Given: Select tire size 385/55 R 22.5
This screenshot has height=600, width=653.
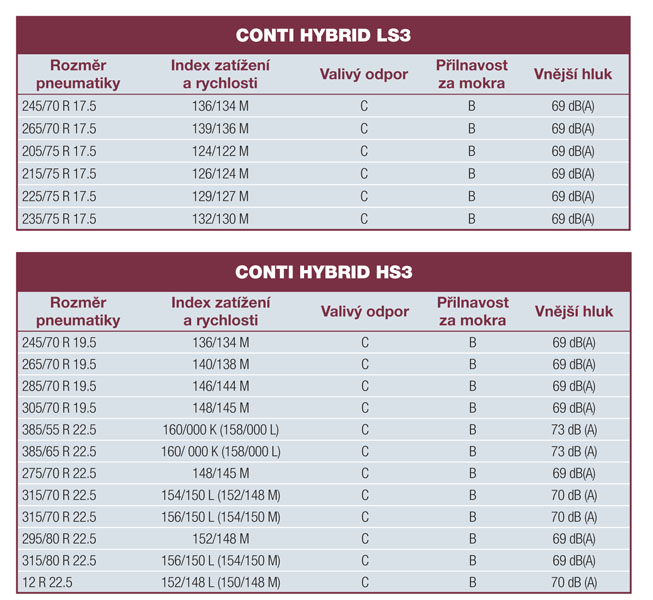Looking at the screenshot, I should 59,430.
